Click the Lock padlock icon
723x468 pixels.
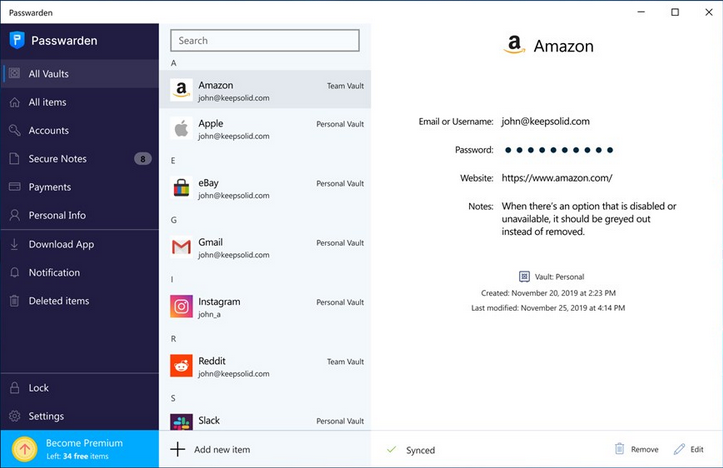coord(15,387)
